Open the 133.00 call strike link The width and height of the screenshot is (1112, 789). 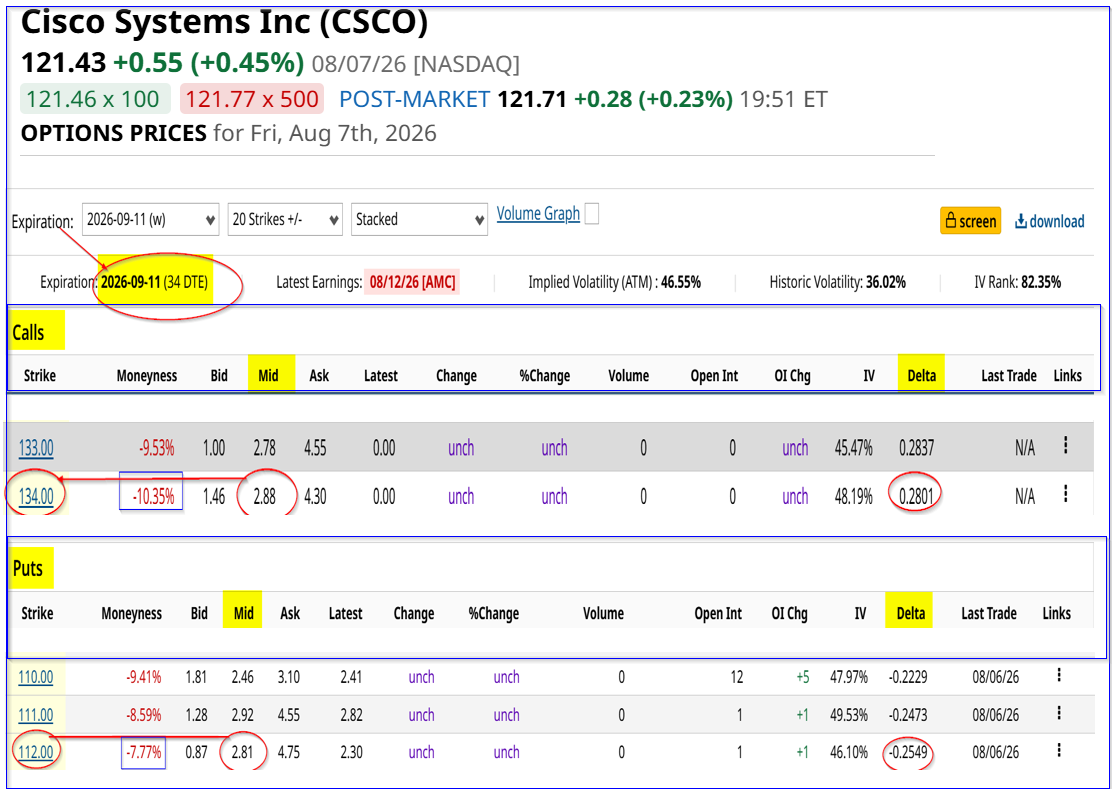click(35, 448)
